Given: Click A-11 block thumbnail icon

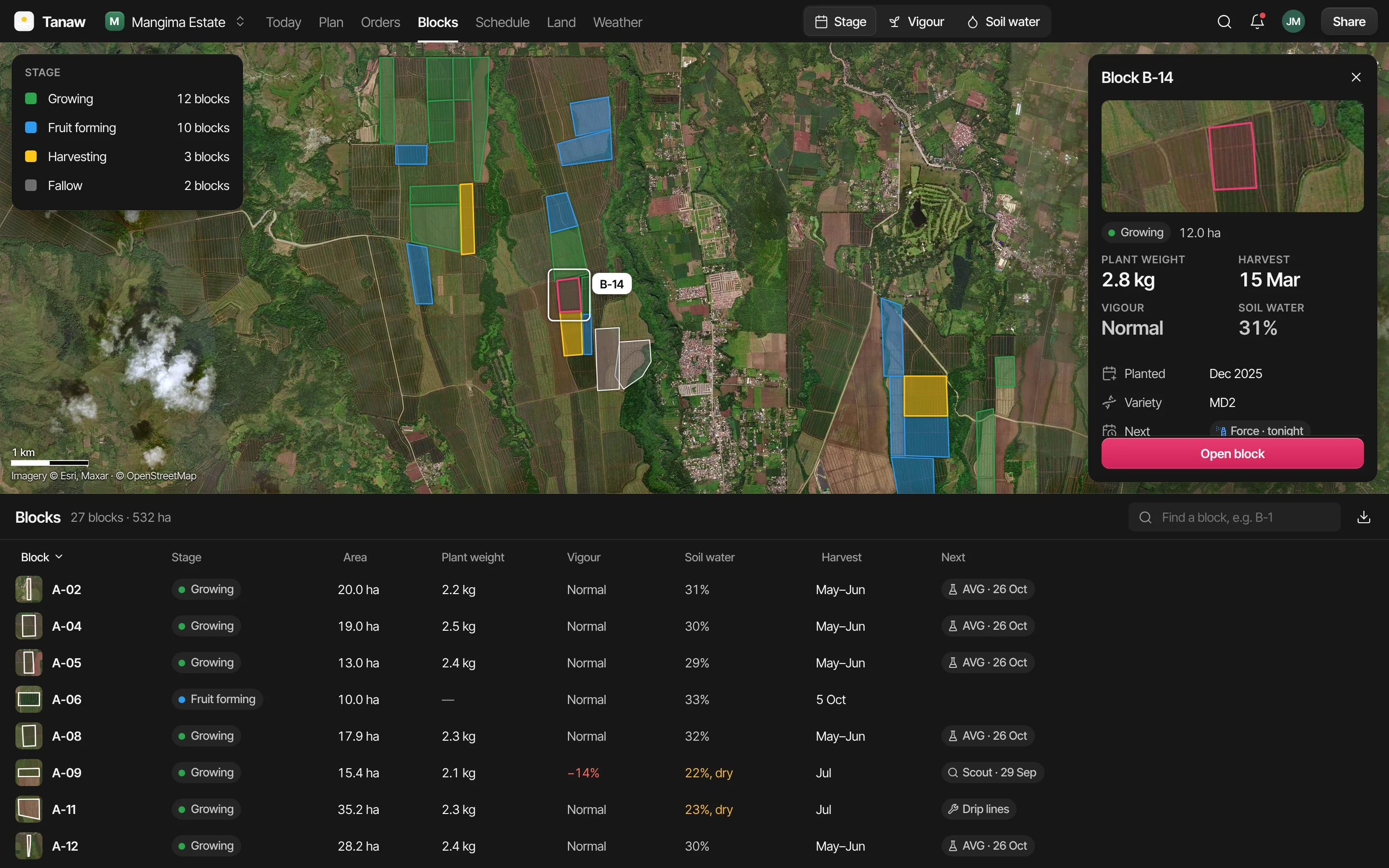Looking at the screenshot, I should pos(29,810).
